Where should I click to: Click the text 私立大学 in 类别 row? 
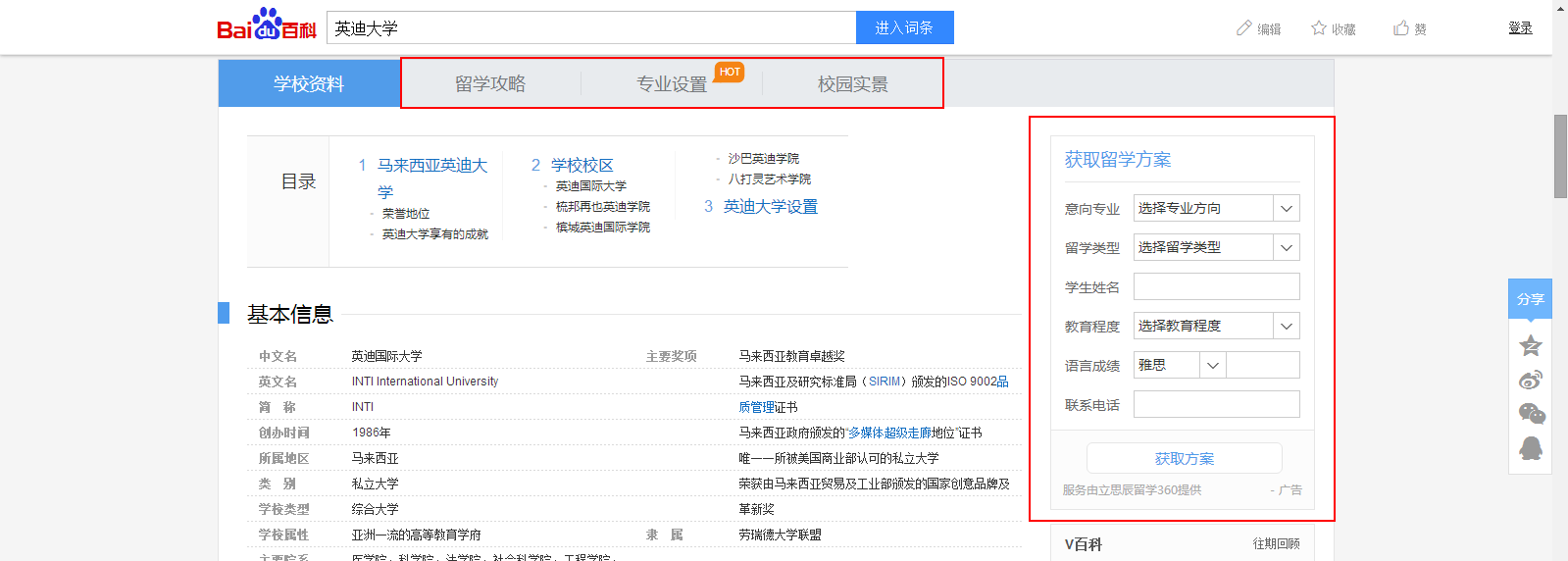[x=375, y=484]
